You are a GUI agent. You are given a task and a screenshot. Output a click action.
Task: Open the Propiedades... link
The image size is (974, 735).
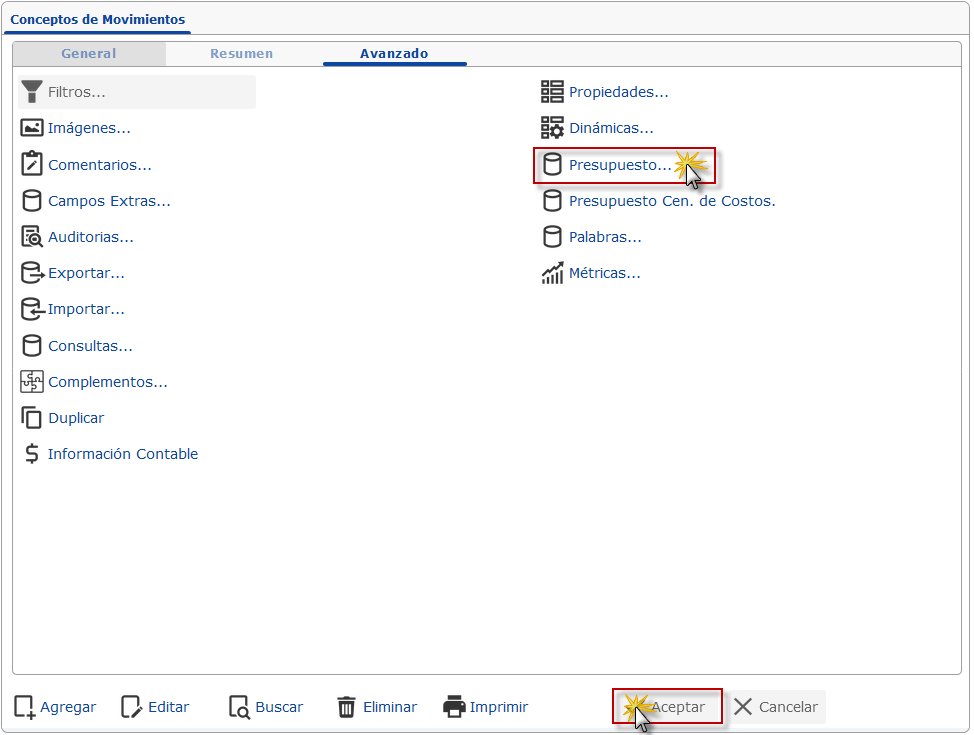[619, 92]
